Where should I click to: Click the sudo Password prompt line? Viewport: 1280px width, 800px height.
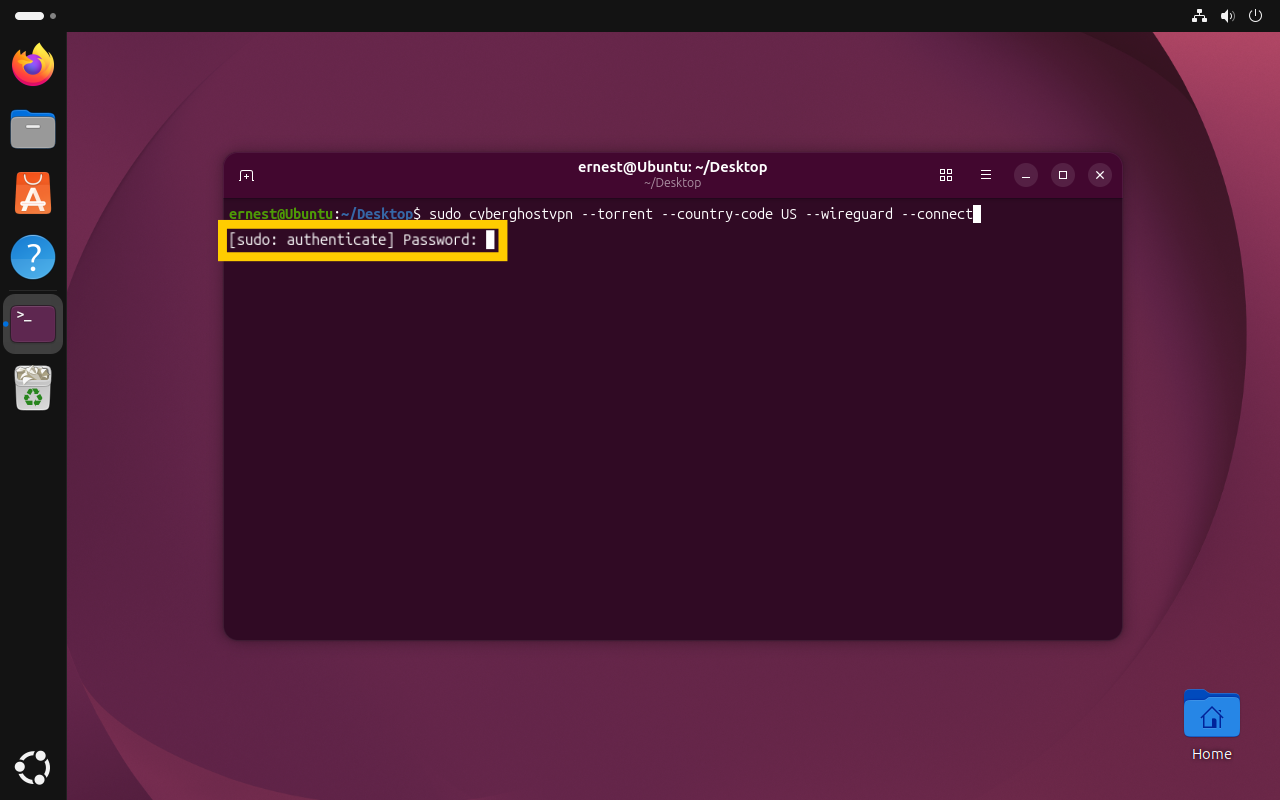pos(362,240)
